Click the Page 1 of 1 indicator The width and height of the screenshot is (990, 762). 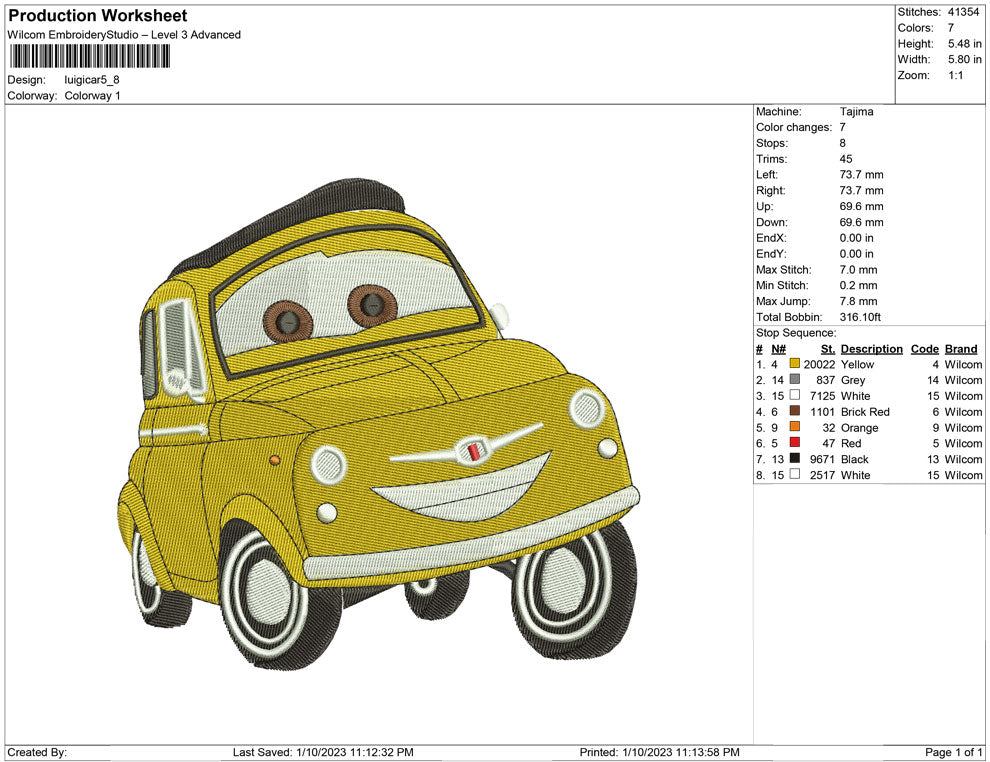click(x=954, y=752)
